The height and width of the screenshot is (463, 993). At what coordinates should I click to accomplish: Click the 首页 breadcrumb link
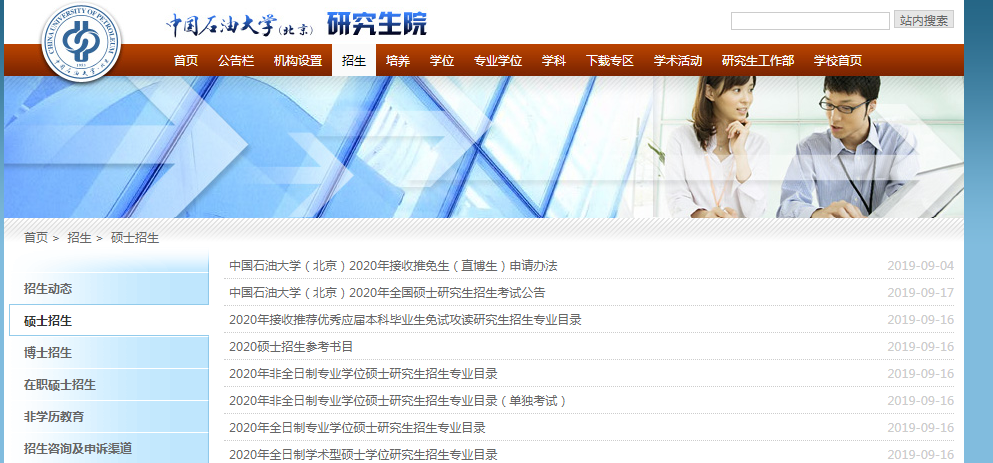click(36, 238)
